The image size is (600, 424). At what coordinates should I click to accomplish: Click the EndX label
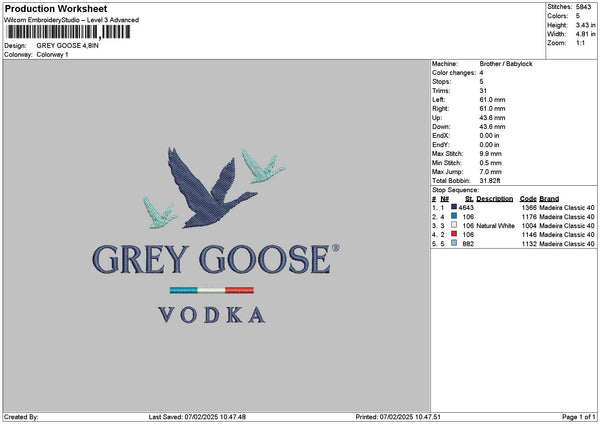(441, 136)
